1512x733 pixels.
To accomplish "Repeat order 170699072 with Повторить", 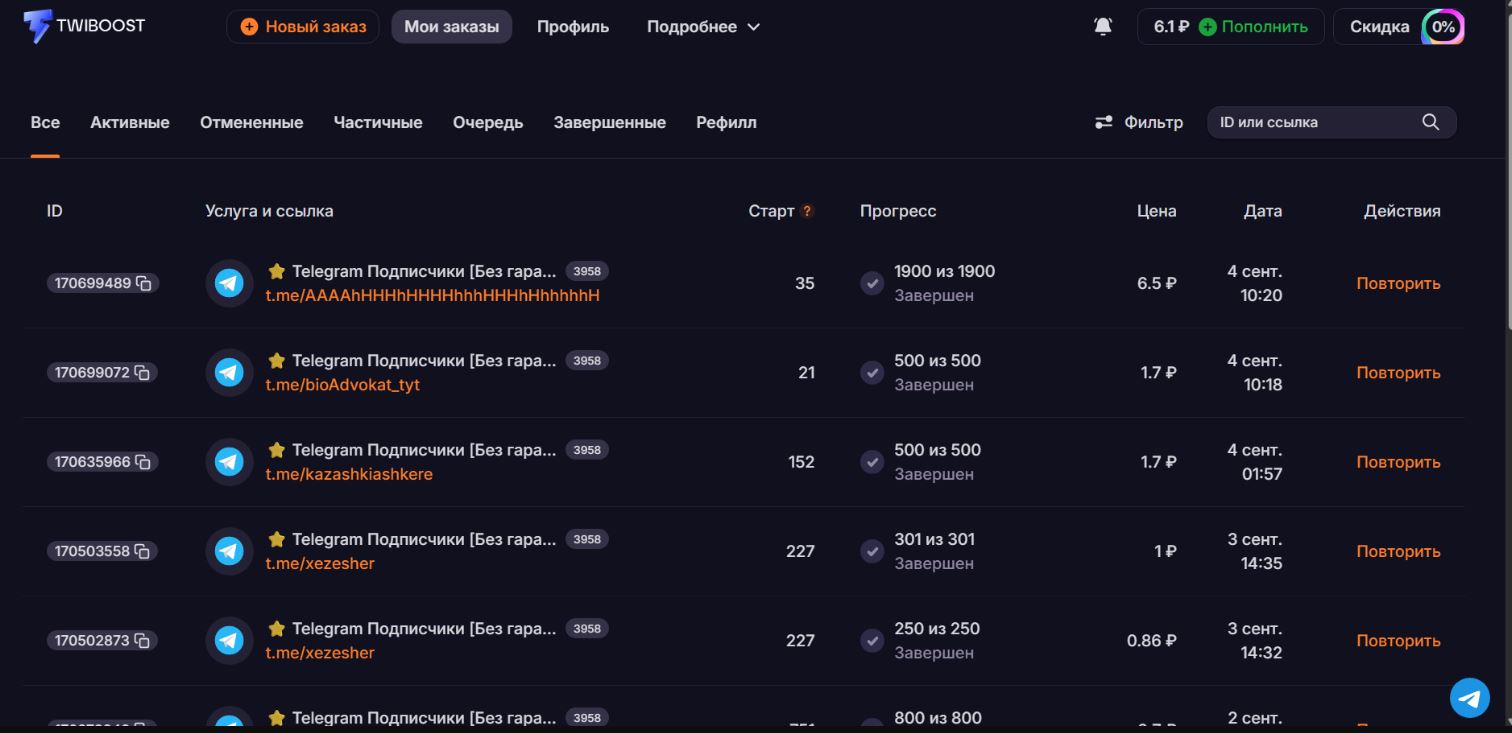I will 1398,372.
